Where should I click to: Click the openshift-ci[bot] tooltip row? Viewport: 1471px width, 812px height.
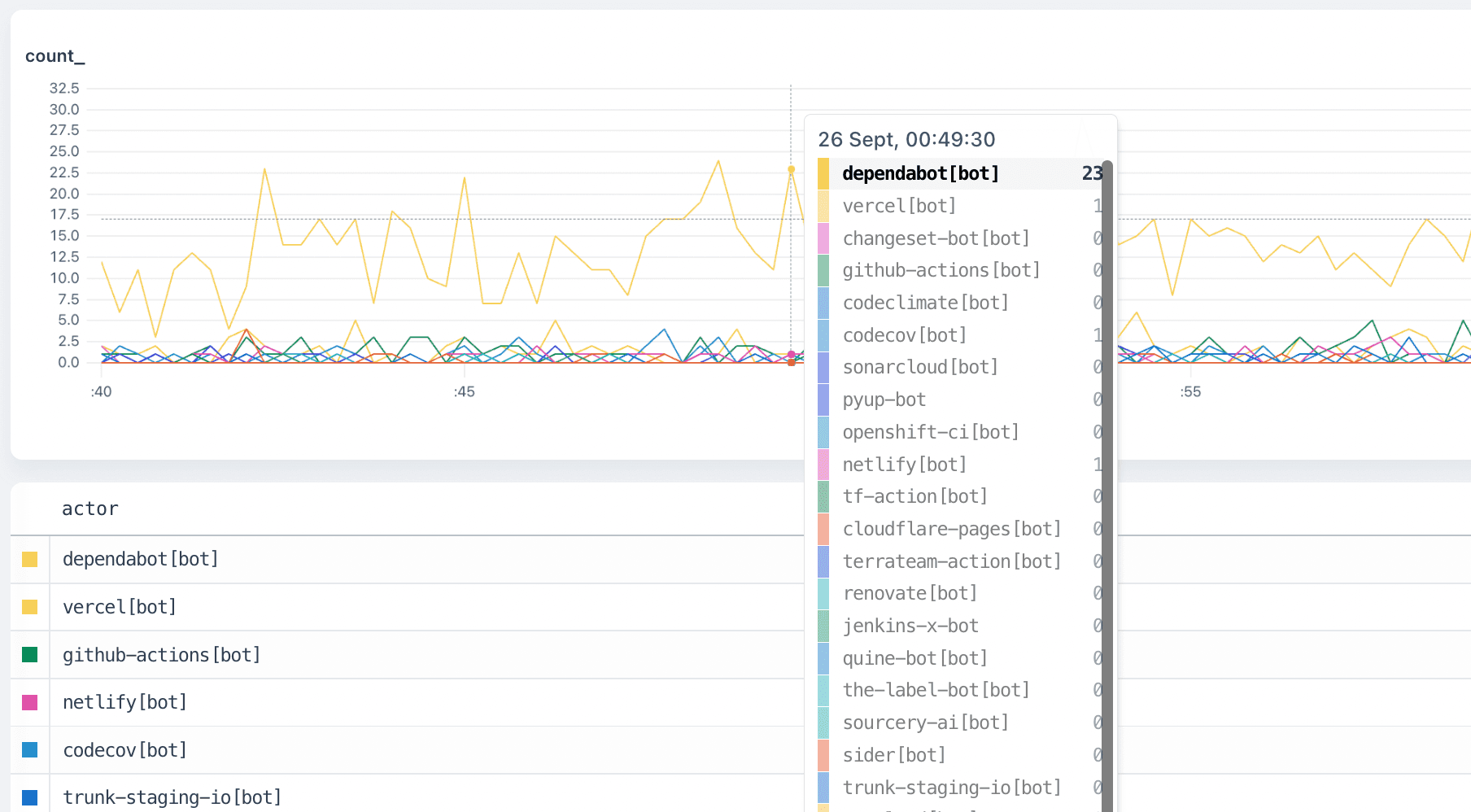point(931,432)
